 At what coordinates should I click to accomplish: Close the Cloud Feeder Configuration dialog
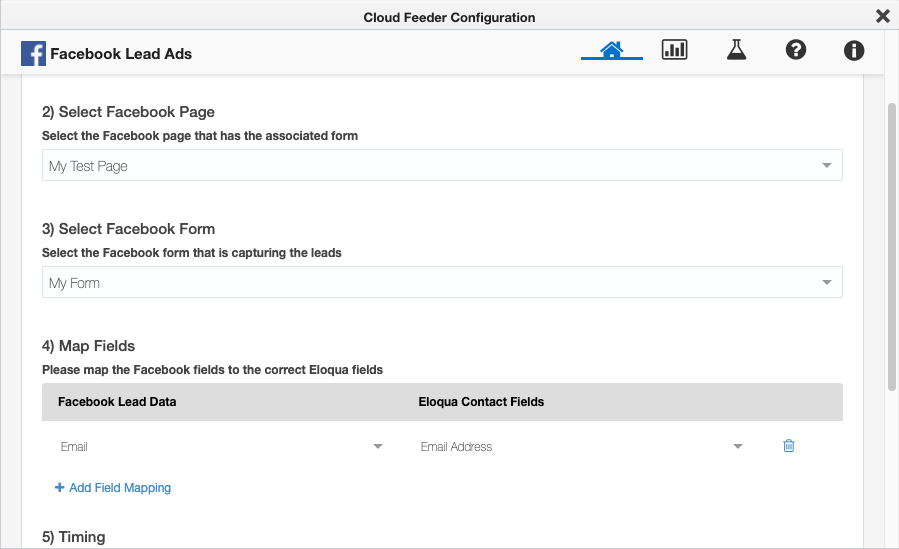point(882,16)
